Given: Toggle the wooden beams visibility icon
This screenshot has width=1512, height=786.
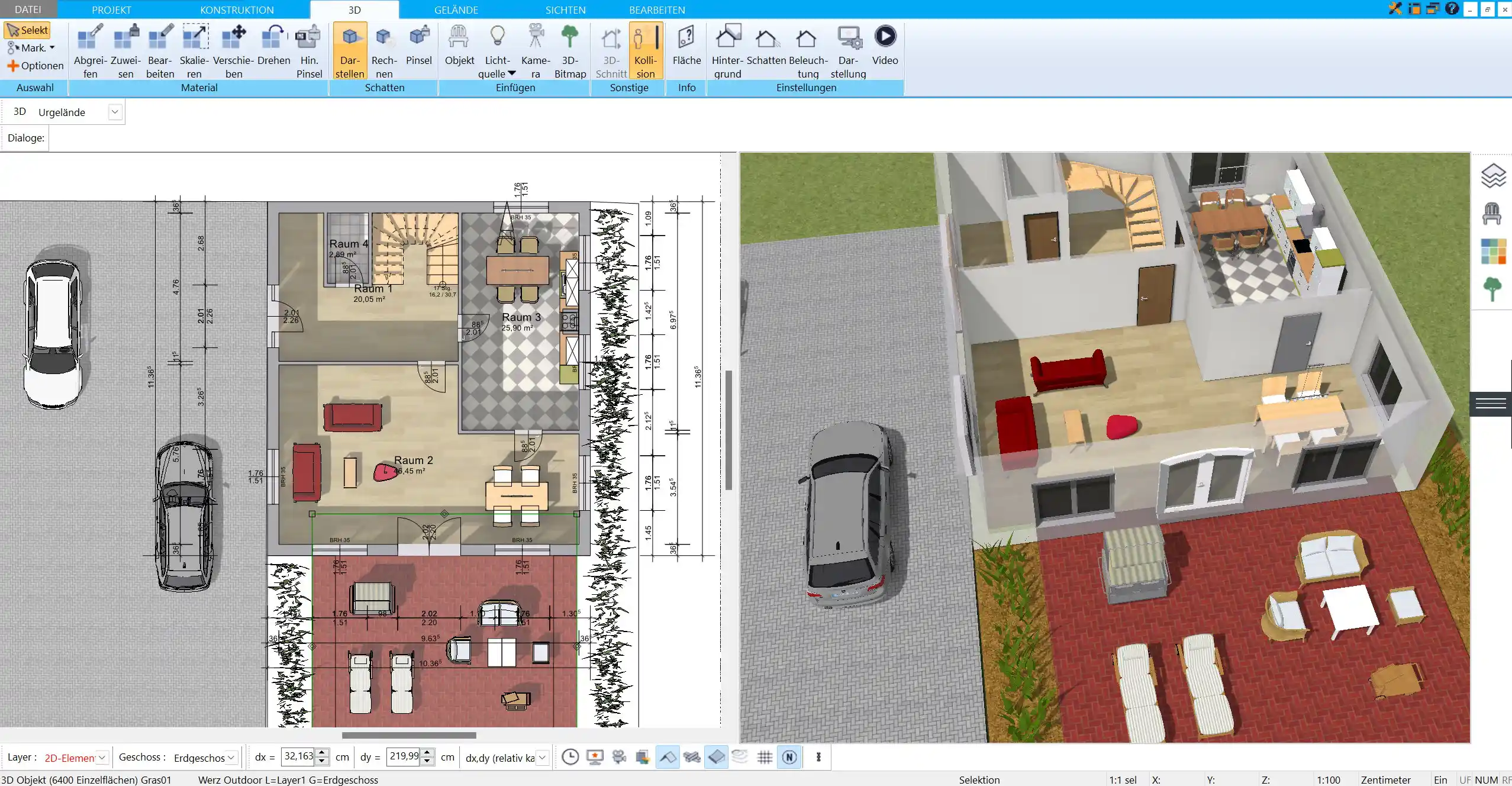Looking at the screenshot, I should [692, 757].
